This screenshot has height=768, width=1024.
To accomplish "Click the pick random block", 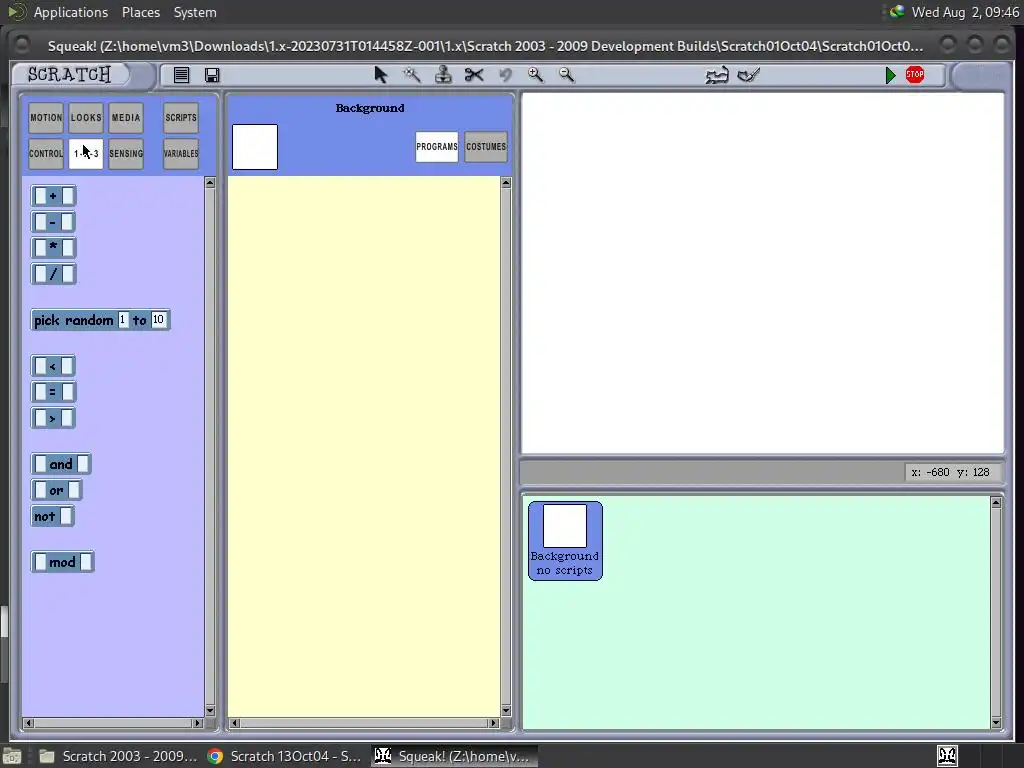I will tap(101, 320).
